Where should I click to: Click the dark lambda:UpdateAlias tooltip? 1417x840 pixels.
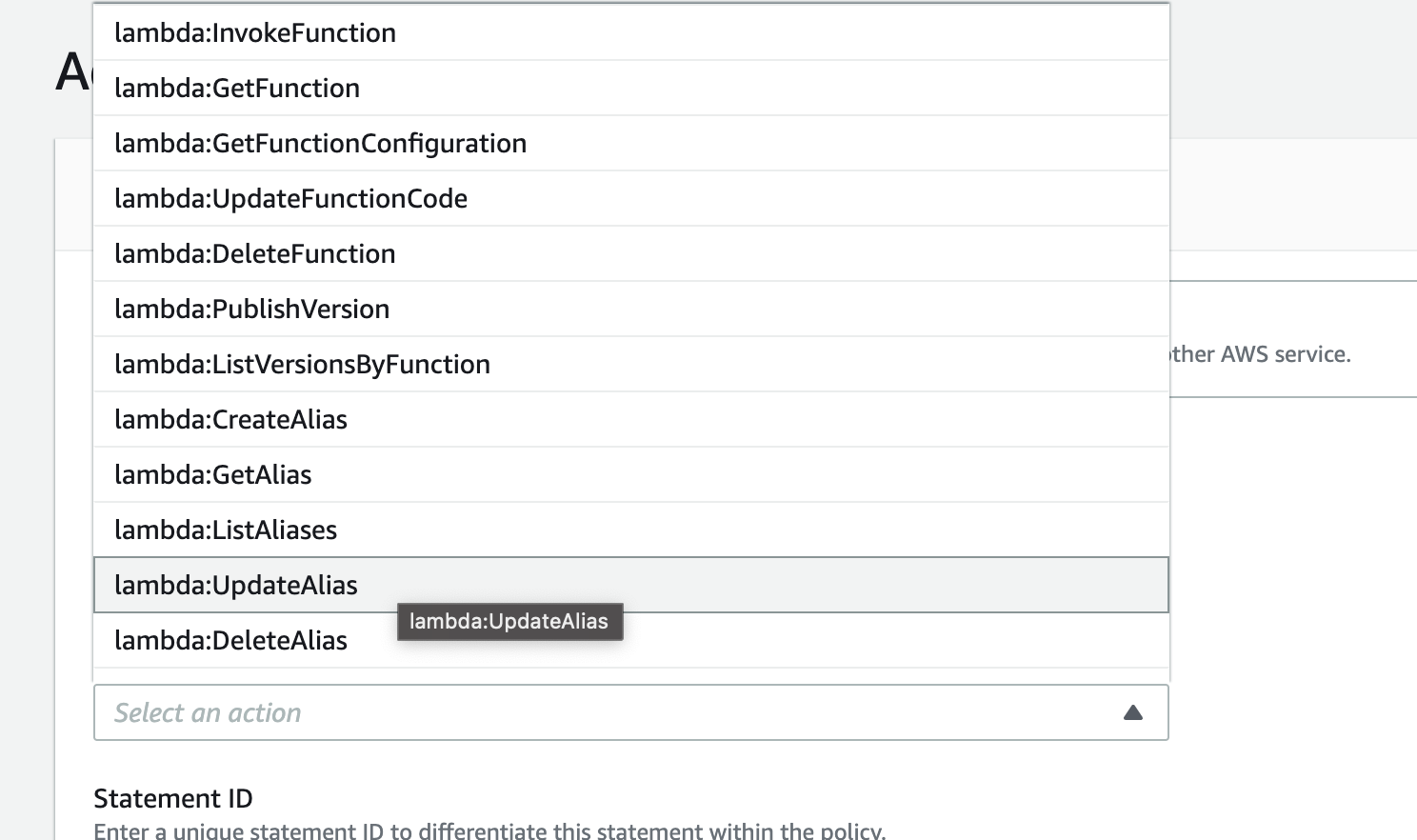pyautogui.click(x=509, y=622)
